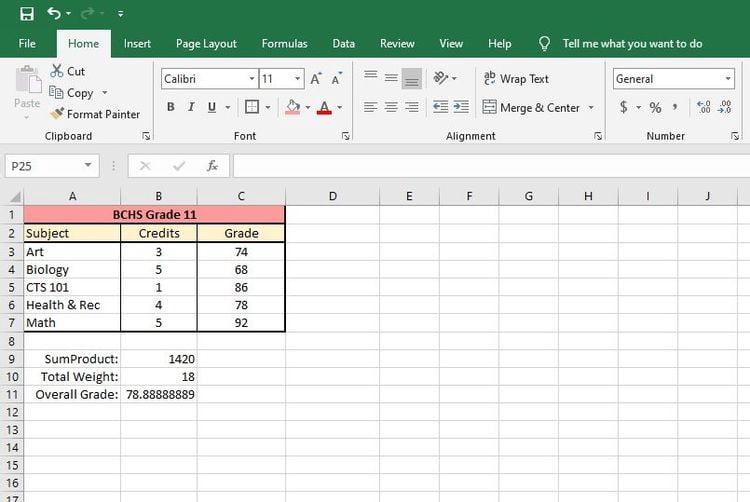Open the Calibri font name dropdown

tap(252, 79)
